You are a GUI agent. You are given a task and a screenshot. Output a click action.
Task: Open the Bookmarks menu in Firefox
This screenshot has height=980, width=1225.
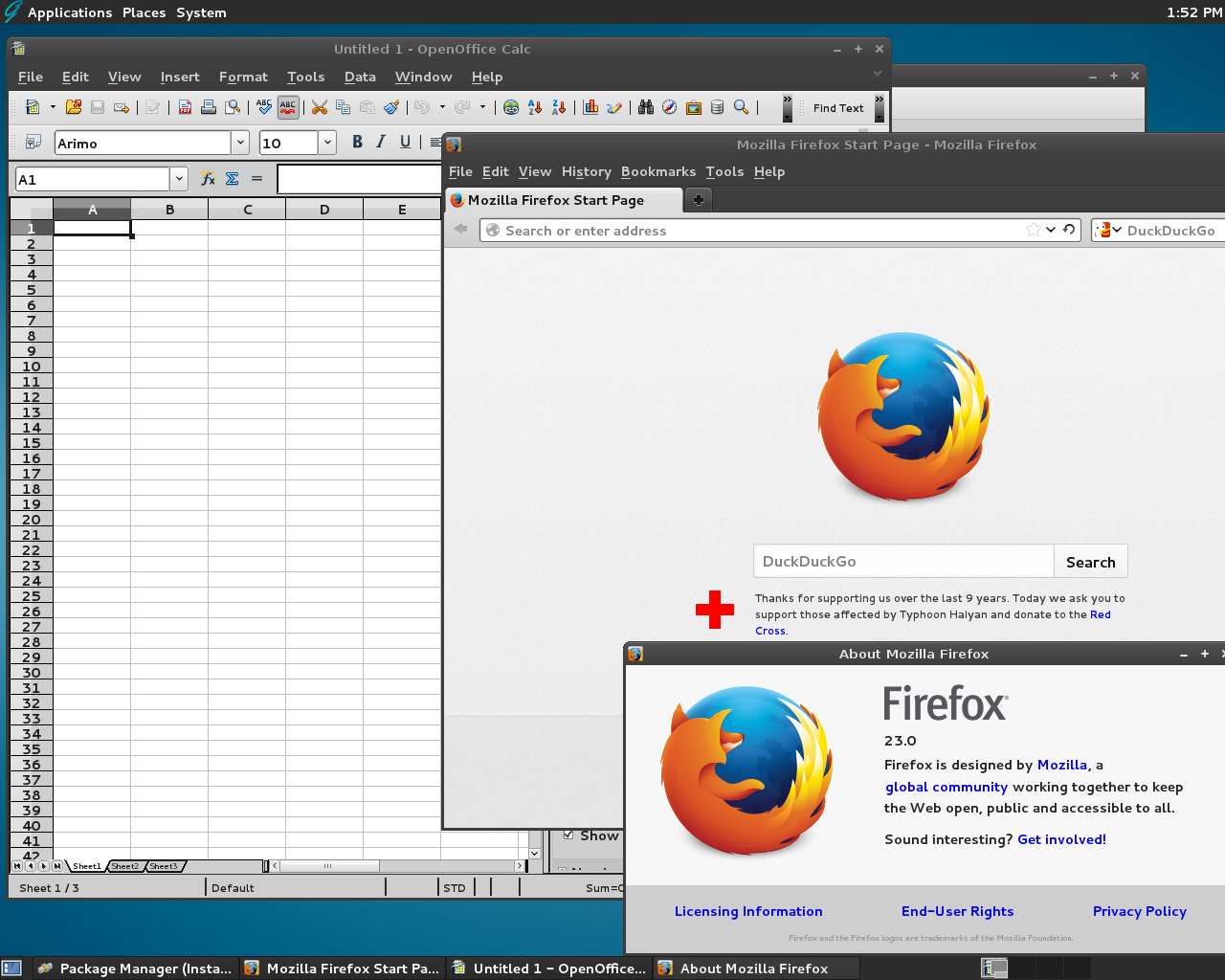point(658,171)
